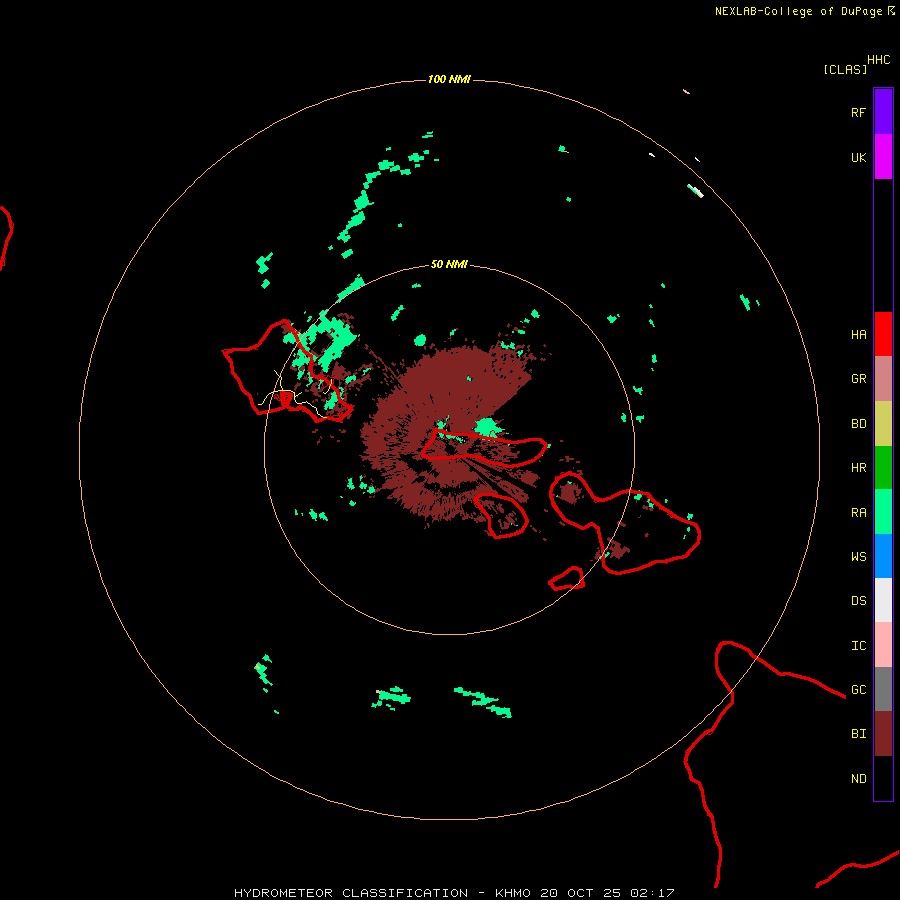Image resolution: width=900 pixels, height=900 pixels.
Task: Click the Hydrometeor Classification KHMO caption
Action: (x=453, y=893)
